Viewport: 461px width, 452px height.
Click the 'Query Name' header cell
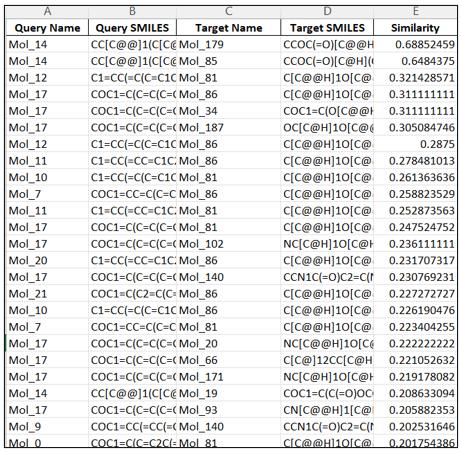click(47, 27)
